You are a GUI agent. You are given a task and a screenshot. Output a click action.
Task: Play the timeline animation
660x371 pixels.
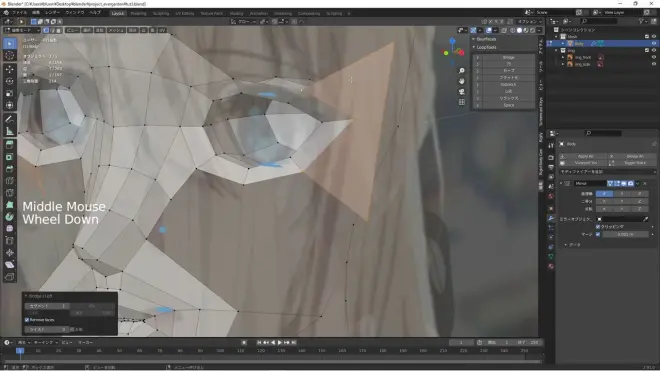point(279,343)
